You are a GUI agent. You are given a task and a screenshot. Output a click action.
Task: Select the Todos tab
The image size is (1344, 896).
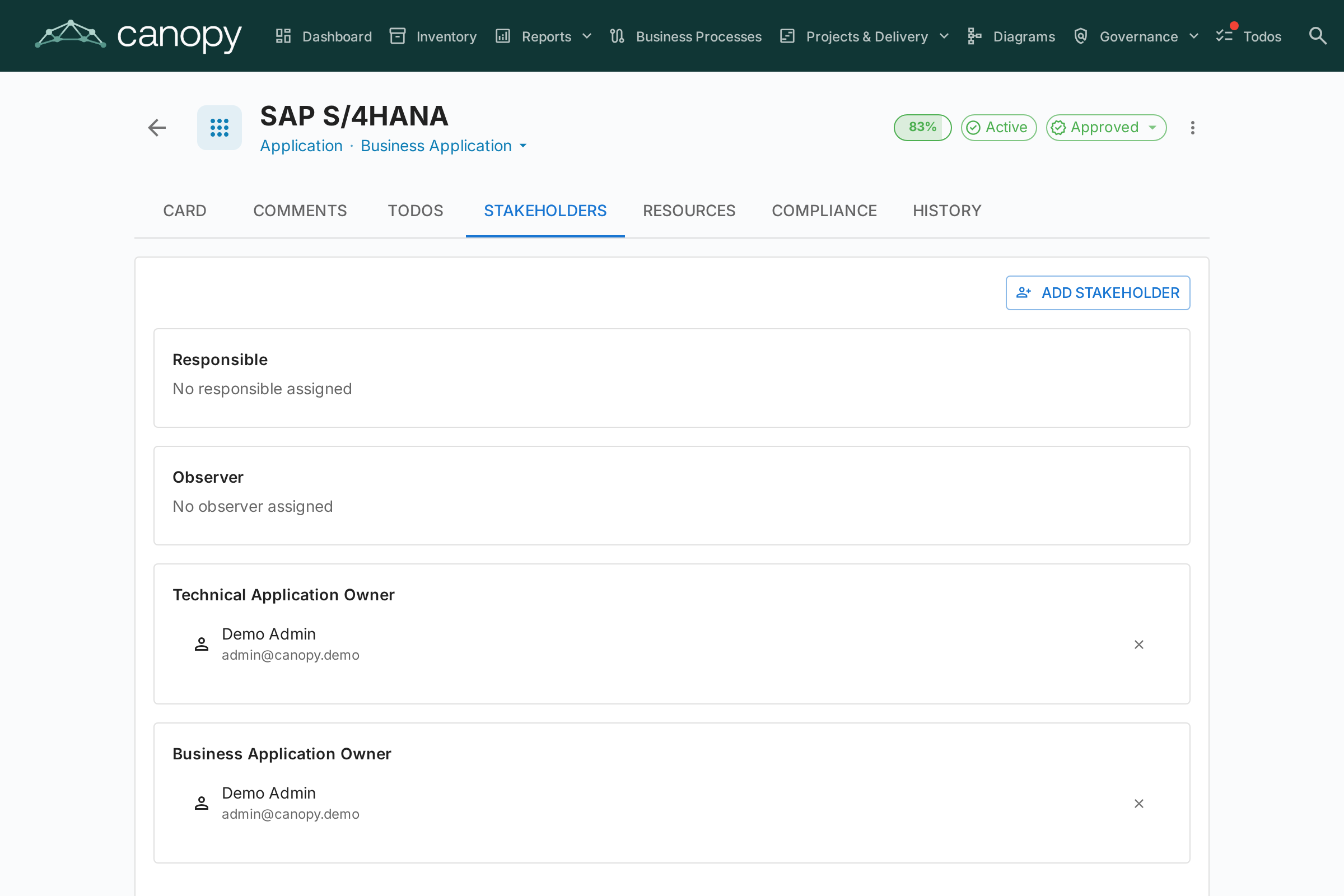coord(416,211)
